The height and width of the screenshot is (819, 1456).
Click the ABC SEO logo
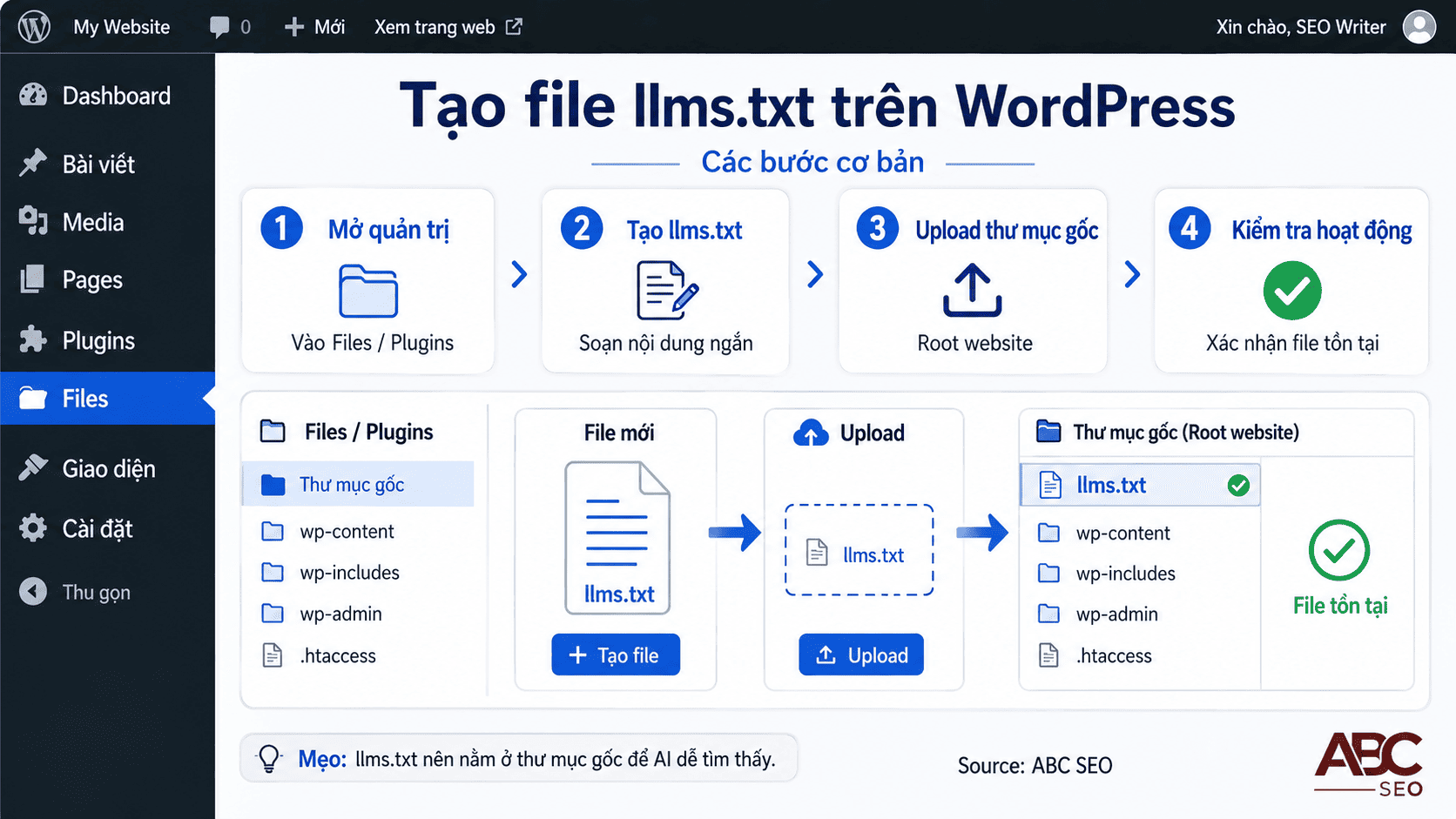tap(1368, 763)
